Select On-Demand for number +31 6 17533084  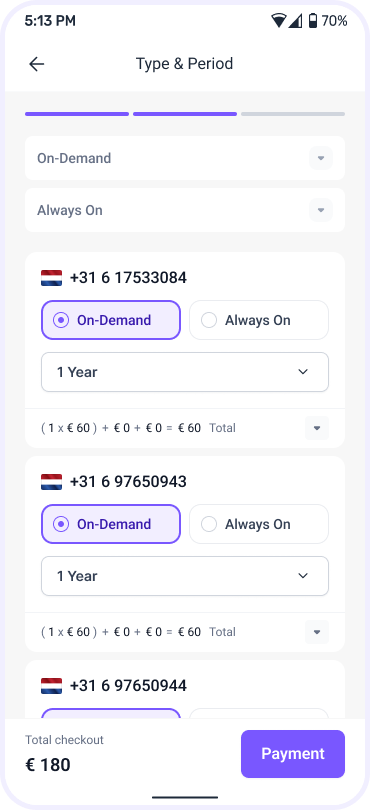tap(111, 320)
